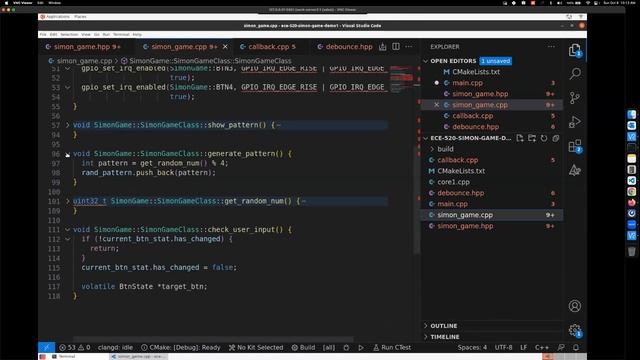Screen dimensions: 640x360
Task: Close simon_game.cpp in Open Editors list
Action: [436, 105]
